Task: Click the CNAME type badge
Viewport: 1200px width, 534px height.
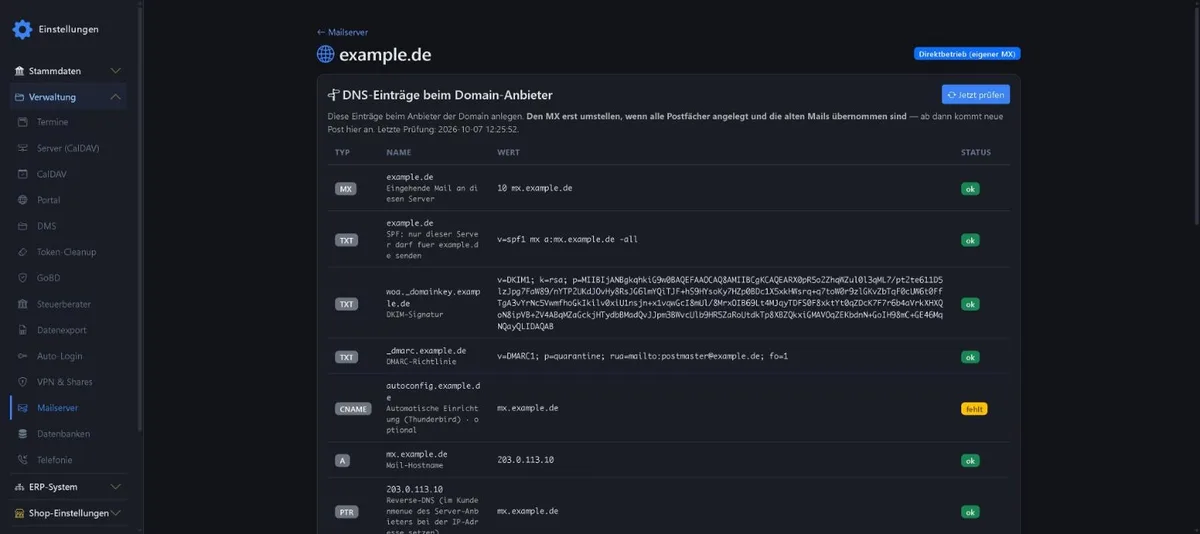Action: 352,409
